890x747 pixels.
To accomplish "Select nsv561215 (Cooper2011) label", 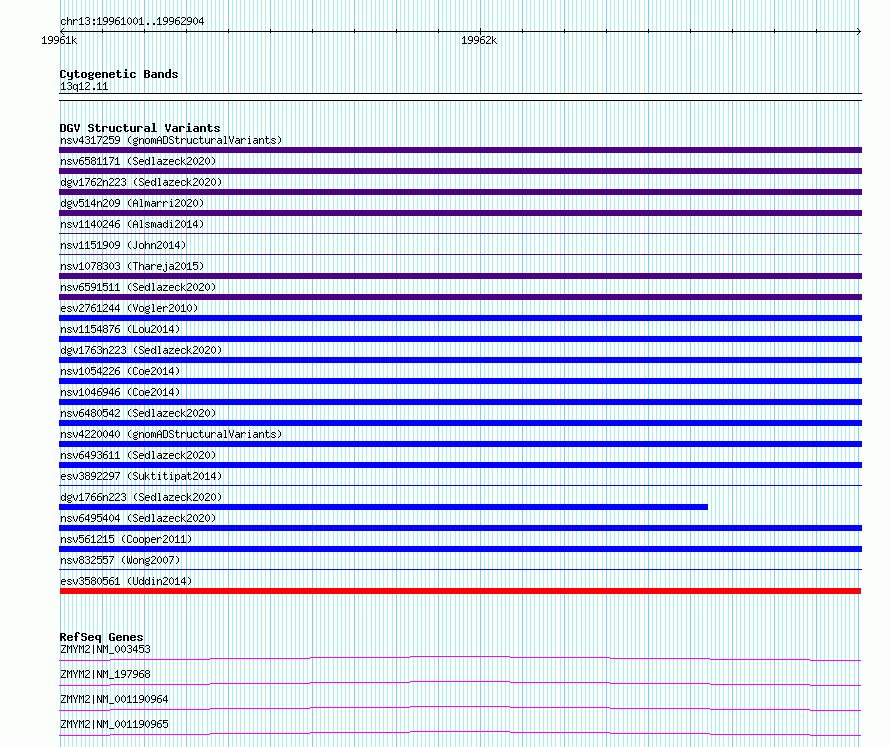I will click(126, 539).
